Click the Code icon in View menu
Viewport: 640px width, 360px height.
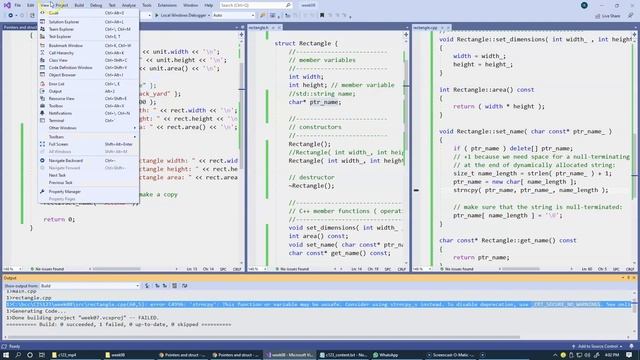[x=42, y=13]
